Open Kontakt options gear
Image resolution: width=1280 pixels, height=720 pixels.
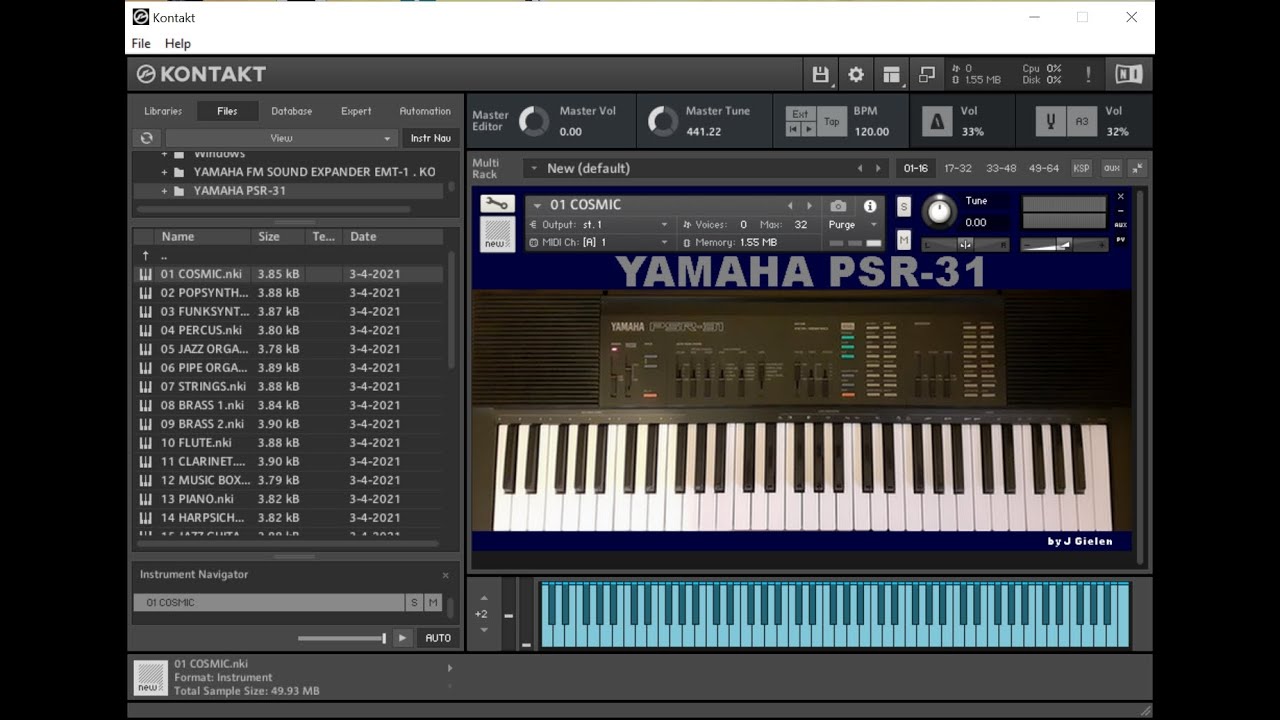[856, 74]
